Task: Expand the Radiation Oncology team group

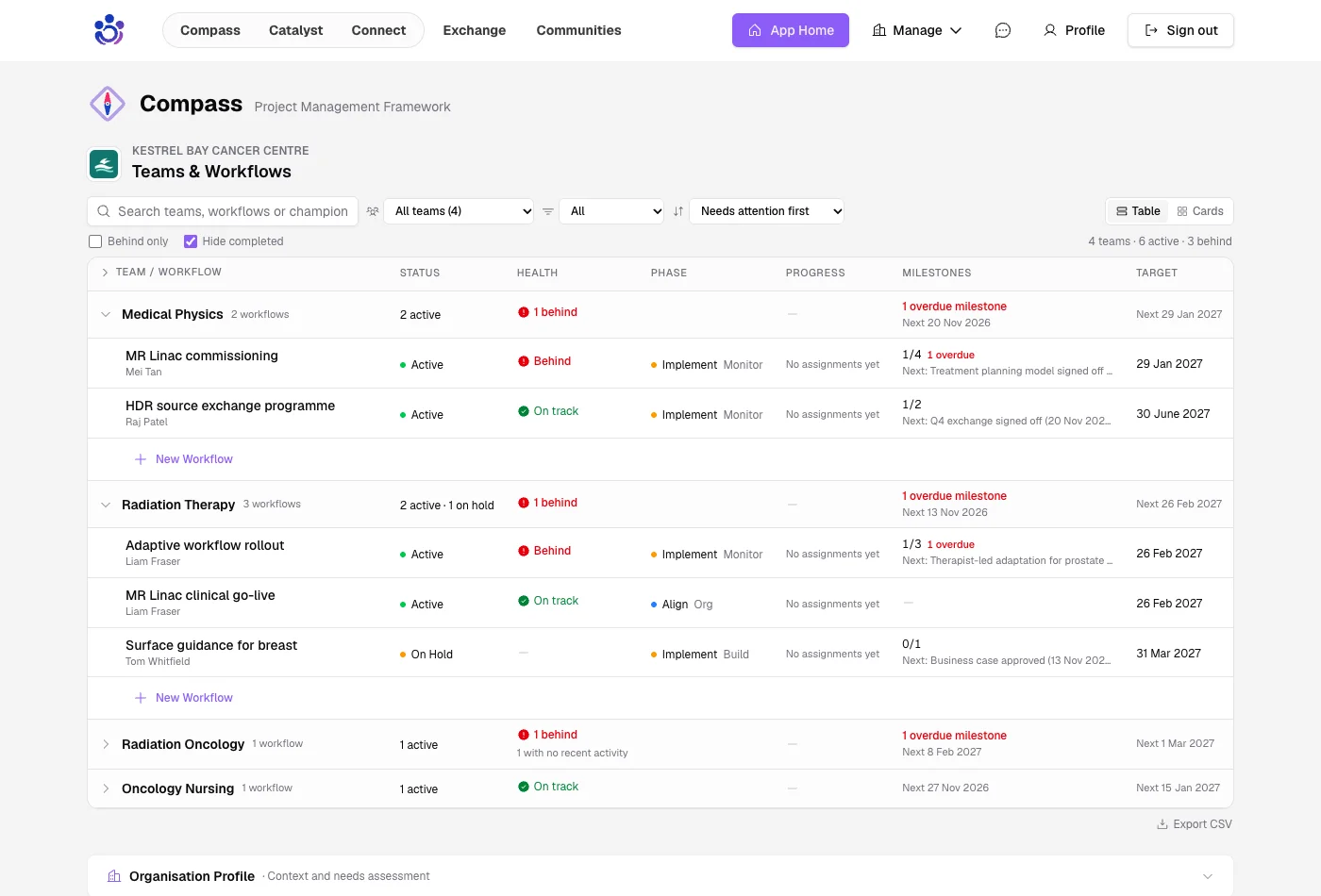Action: (x=106, y=744)
